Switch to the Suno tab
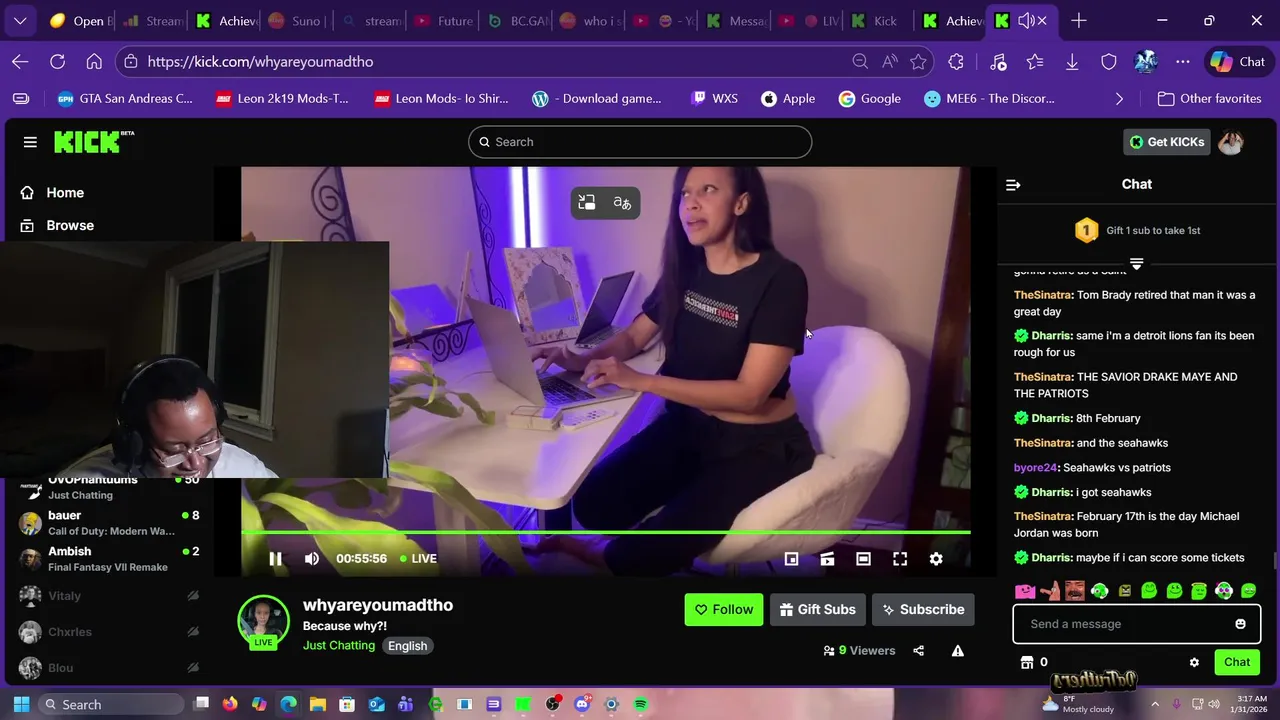The height and width of the screenshot is (720, 1280). [x=298, y=20]
